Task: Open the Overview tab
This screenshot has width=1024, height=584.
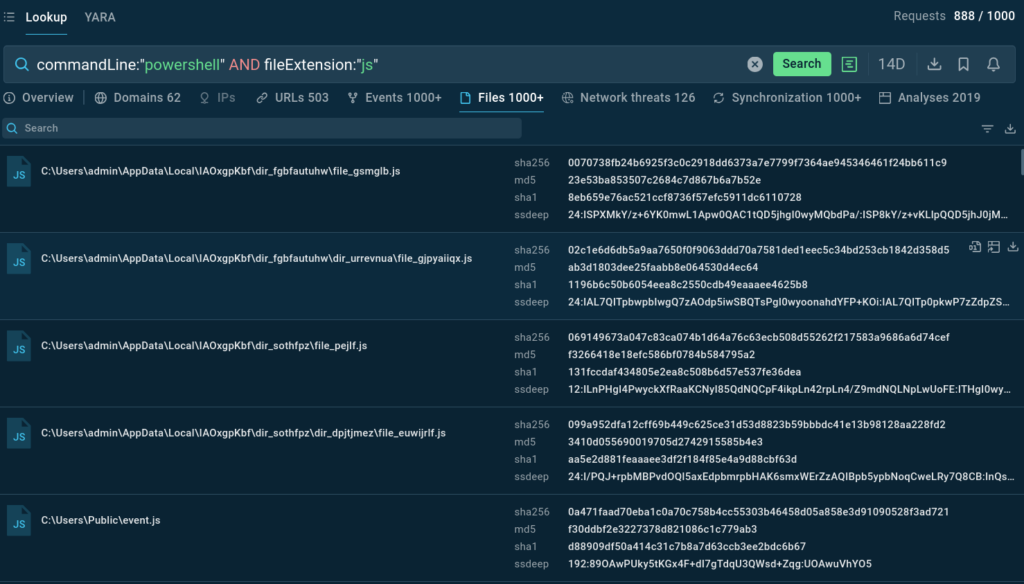Action: (x=39, y=98)
